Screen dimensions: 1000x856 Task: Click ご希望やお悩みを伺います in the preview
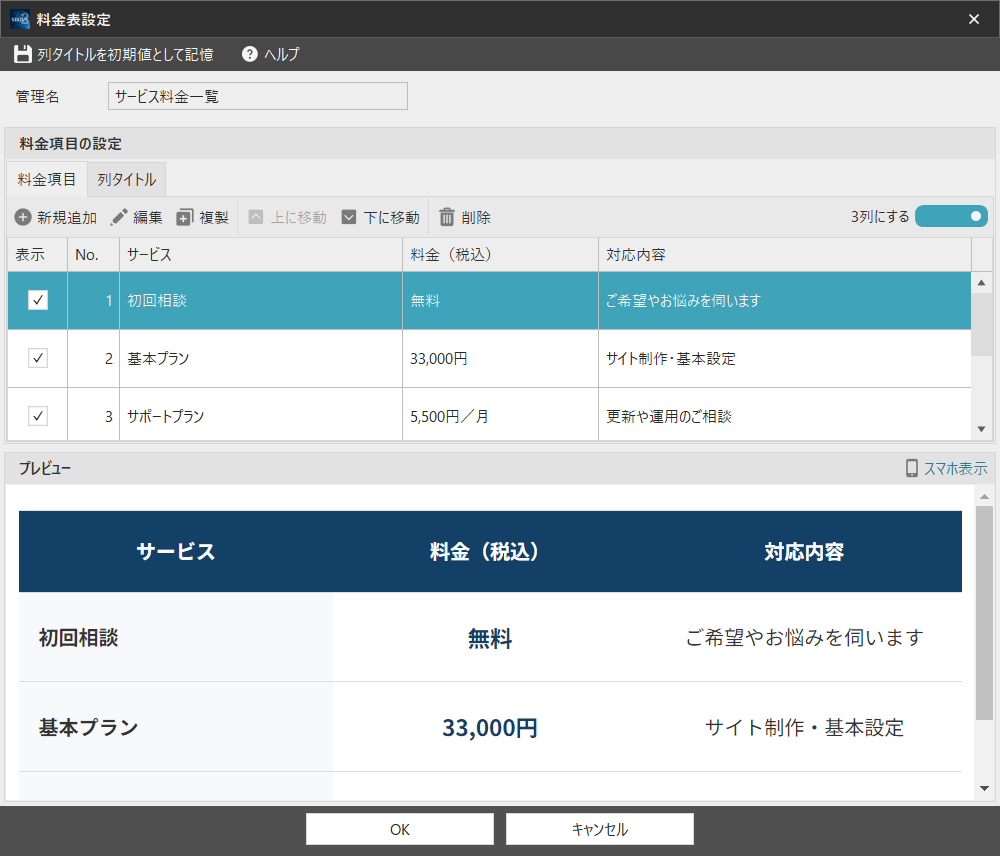[x=804, y=637]
